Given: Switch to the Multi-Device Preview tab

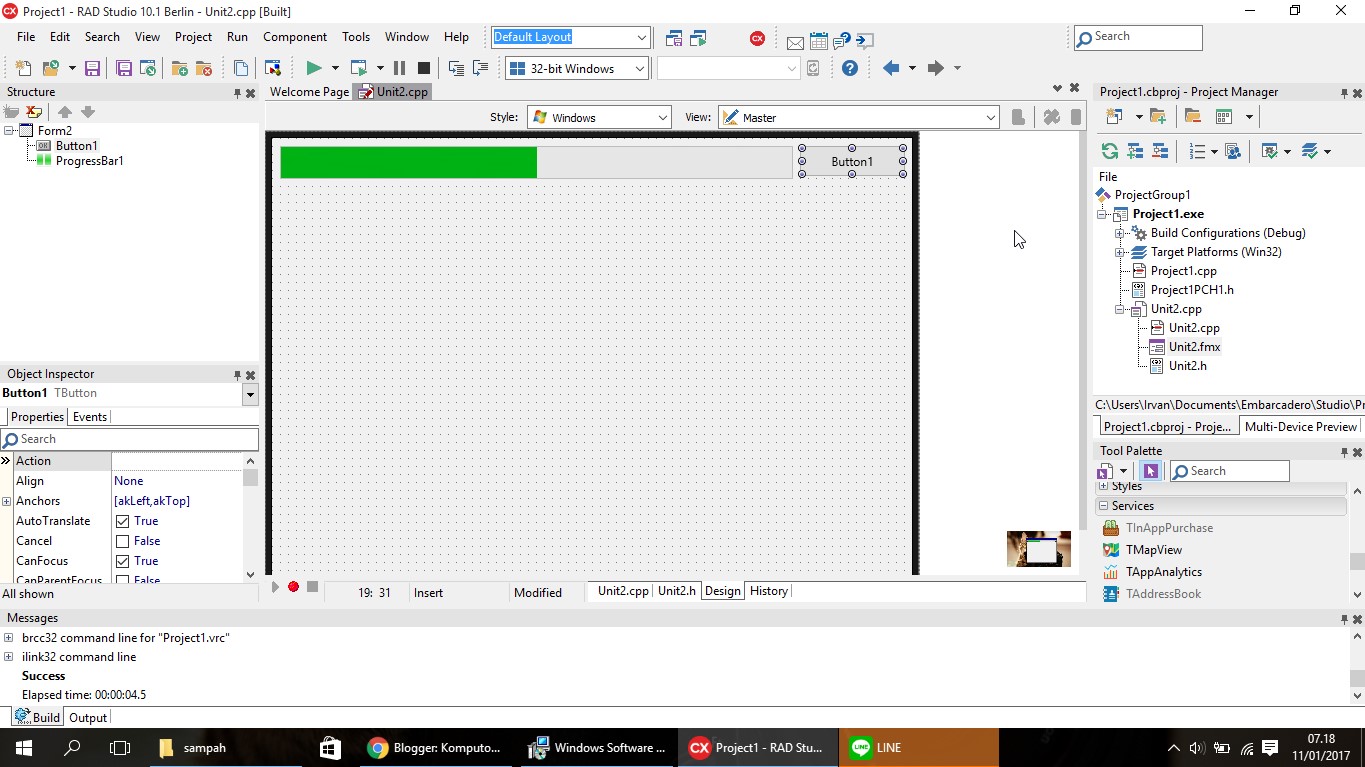Looking at the screenshot, I should 1300,427.
